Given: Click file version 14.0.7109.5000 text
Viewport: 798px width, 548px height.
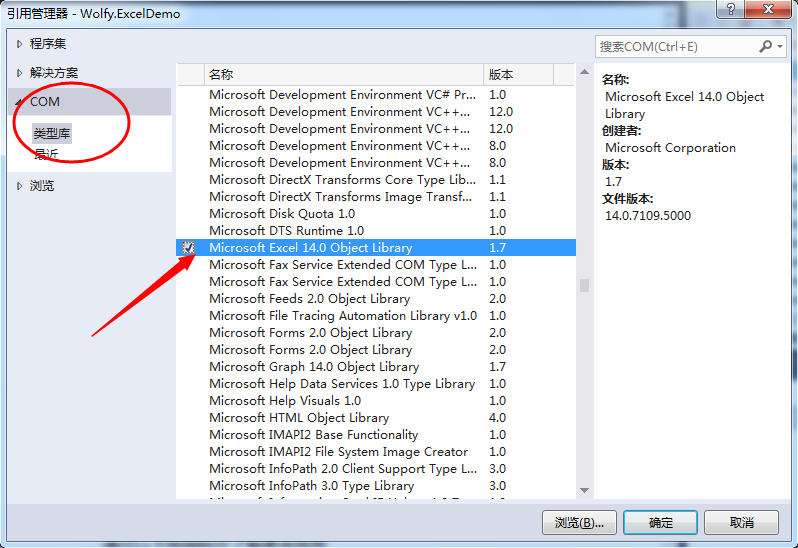Looking at the screenshot, I should pyautogui.click(x=648, y=216).
